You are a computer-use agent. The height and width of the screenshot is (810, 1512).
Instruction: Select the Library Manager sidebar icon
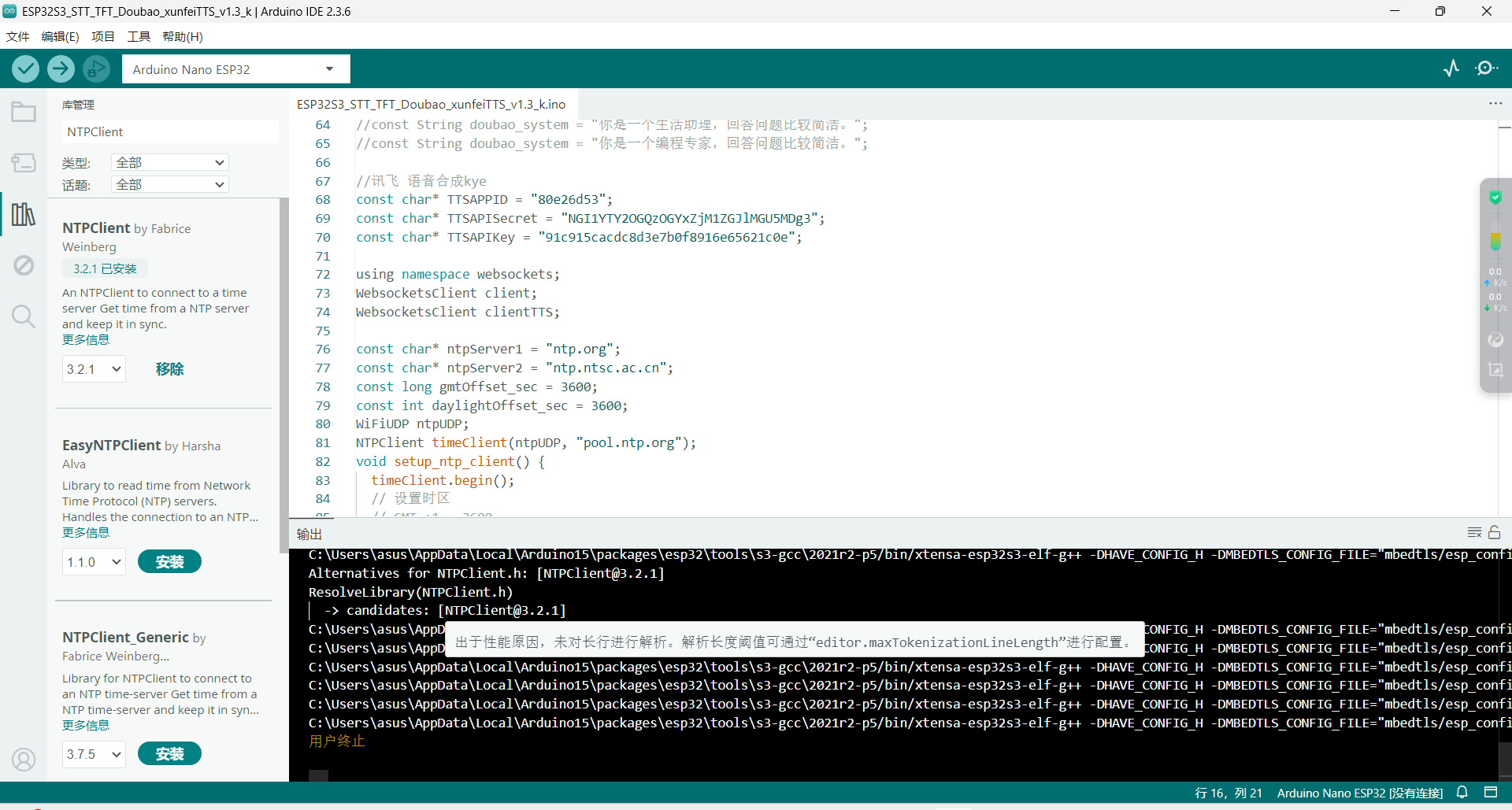(24, 214)
